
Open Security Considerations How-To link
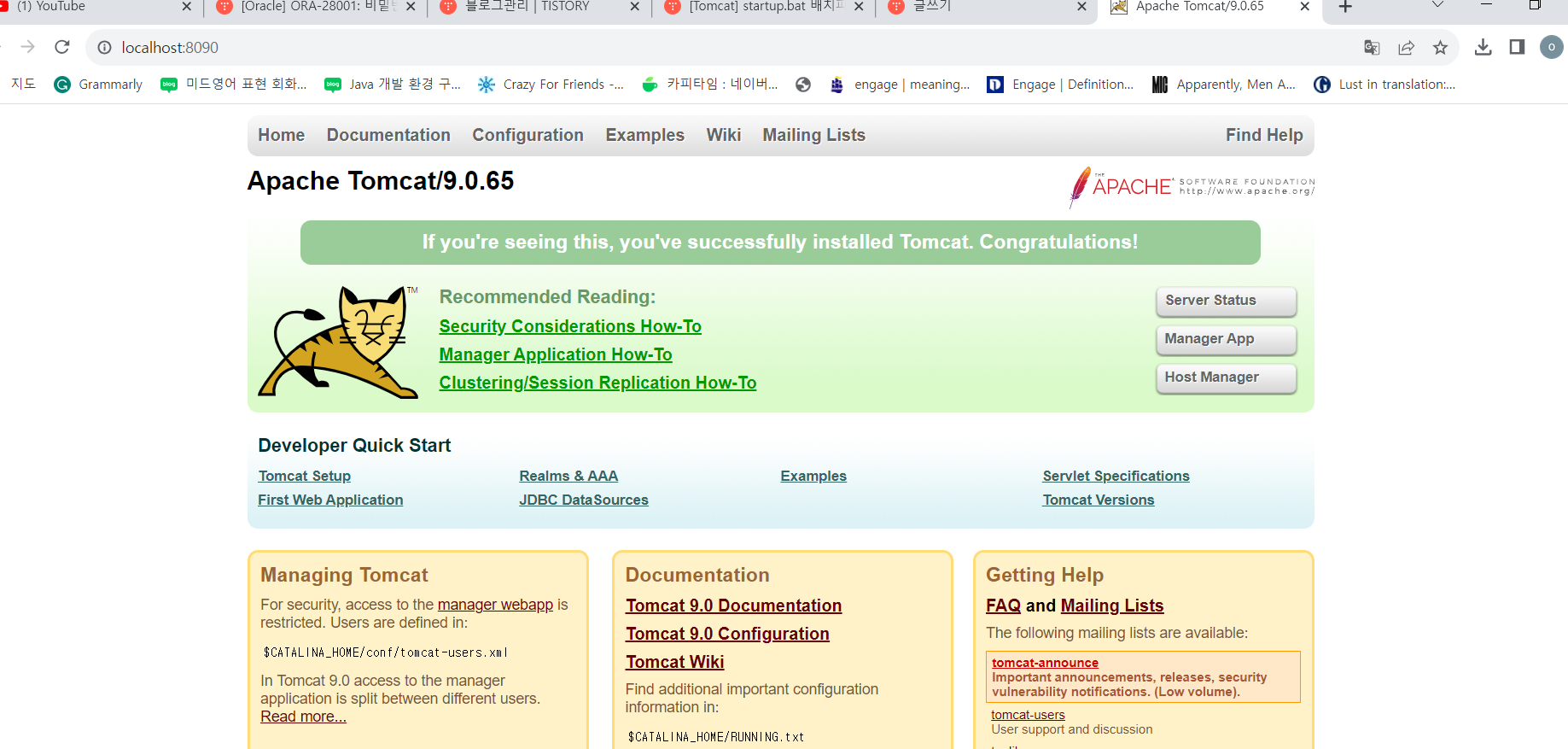pos(570,326)
